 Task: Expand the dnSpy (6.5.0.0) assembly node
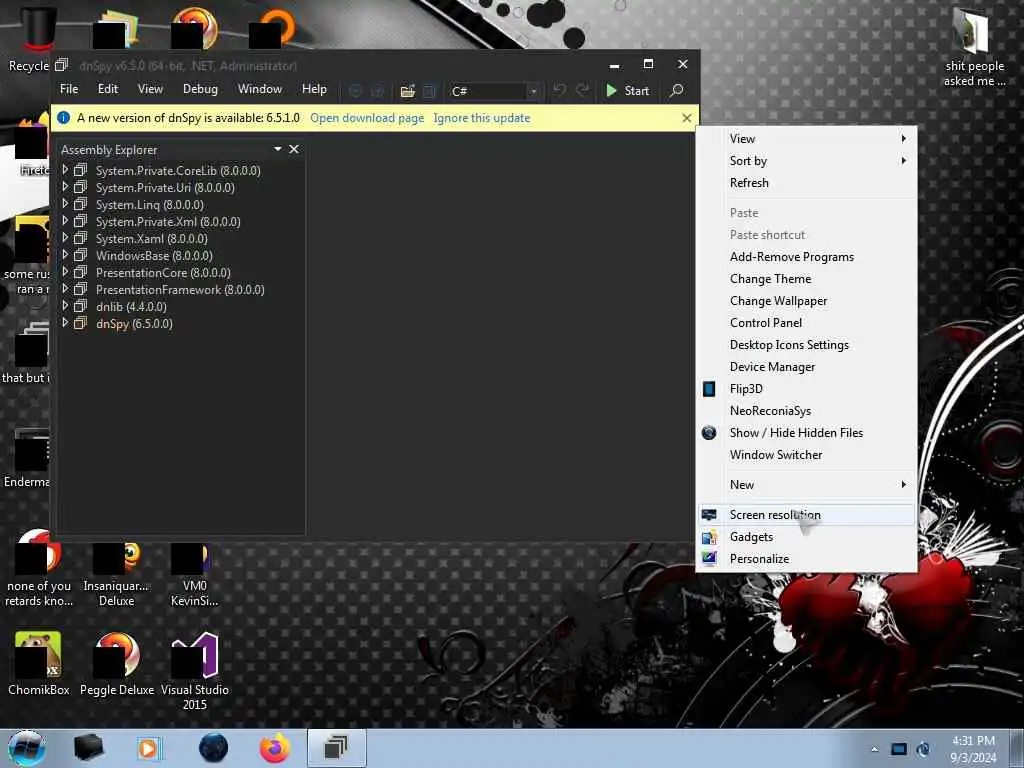coord(65,323)
